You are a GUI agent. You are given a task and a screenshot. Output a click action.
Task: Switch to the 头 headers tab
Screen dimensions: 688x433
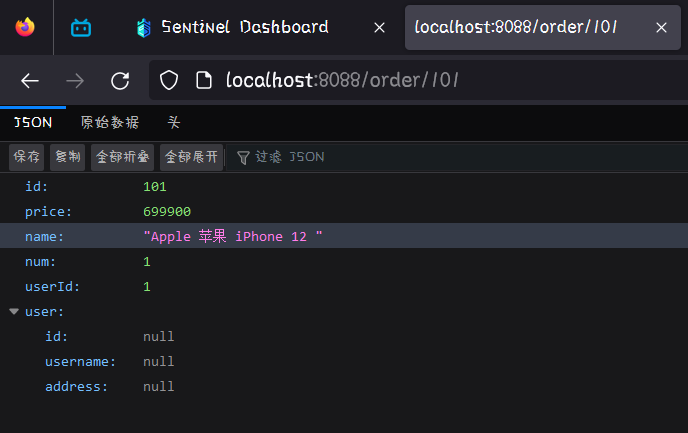coord(174,122)
